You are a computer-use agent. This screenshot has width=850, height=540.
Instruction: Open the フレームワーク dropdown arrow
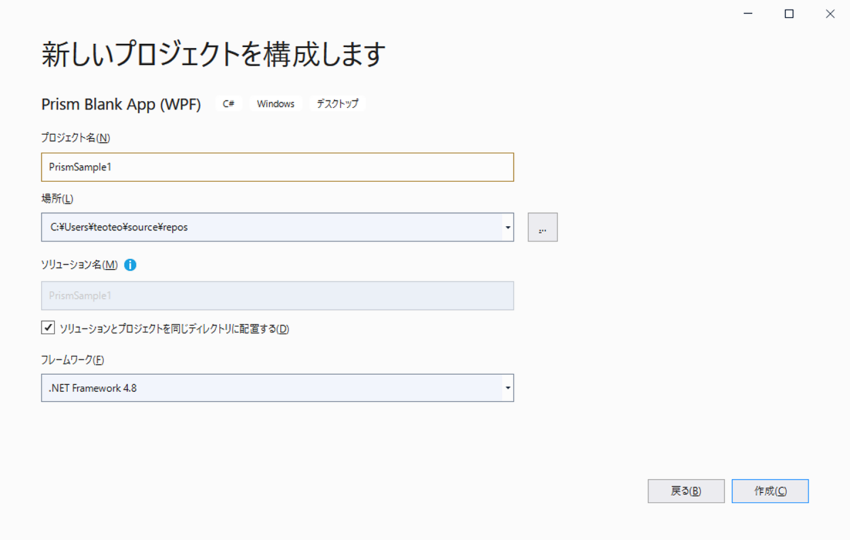[x=507, y=388]
